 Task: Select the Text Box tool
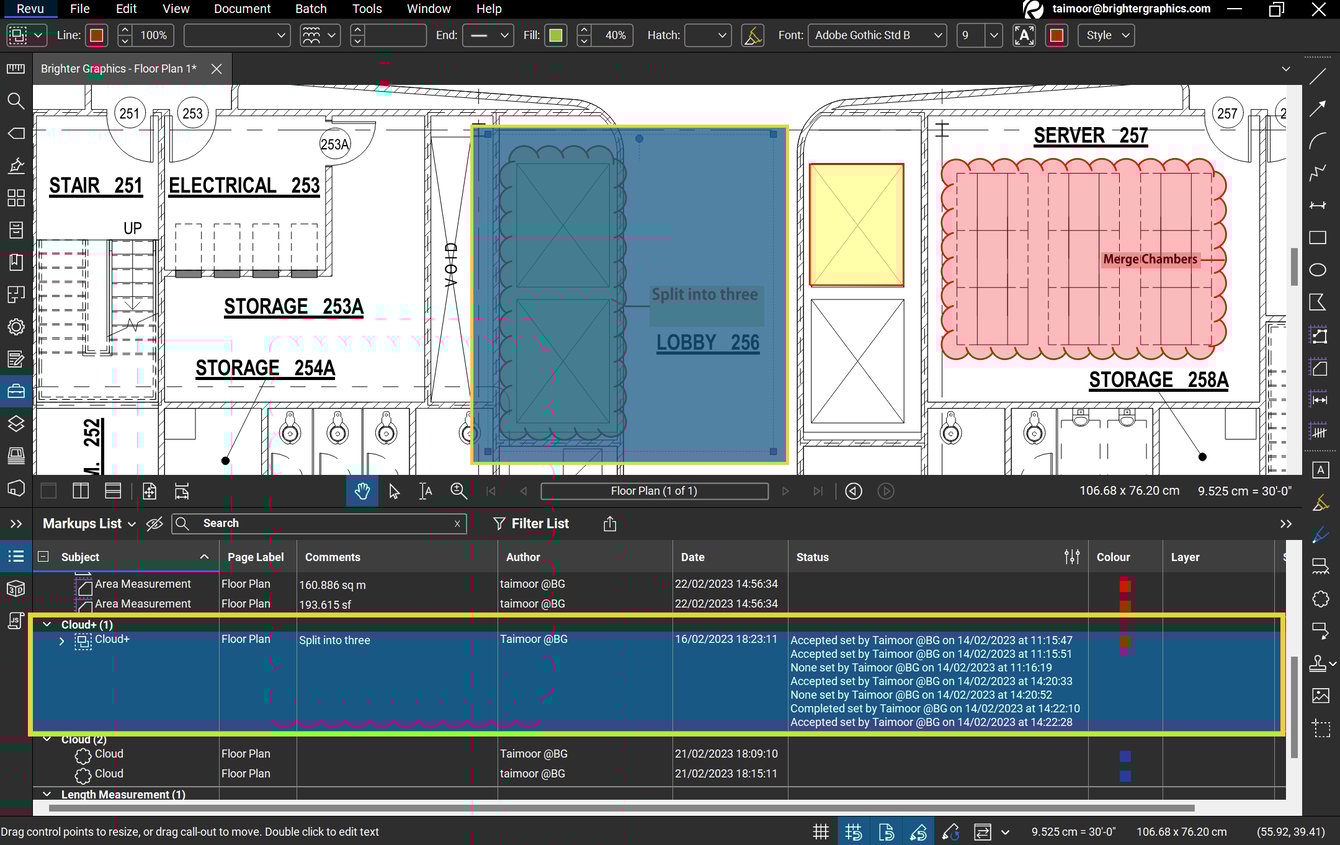point(1320,470)
